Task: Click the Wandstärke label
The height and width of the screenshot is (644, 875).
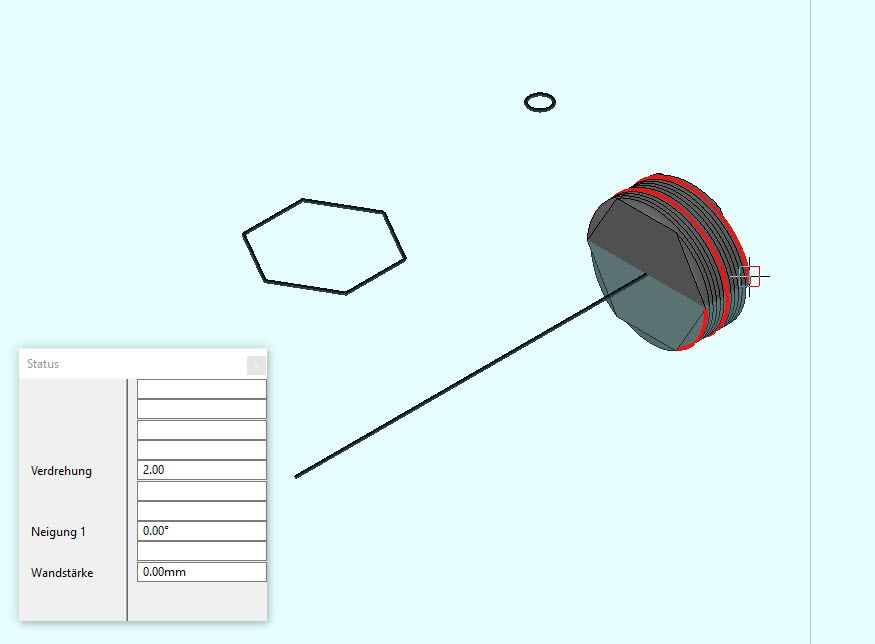Action: 62,573
